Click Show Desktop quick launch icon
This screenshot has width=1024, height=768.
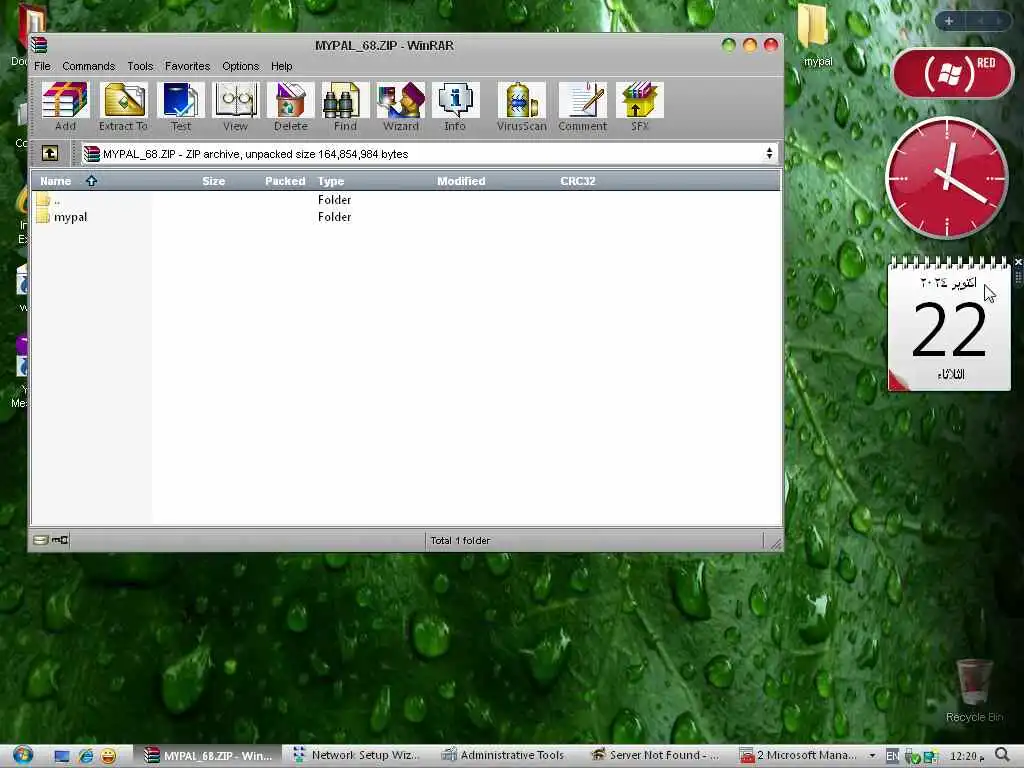62,756
